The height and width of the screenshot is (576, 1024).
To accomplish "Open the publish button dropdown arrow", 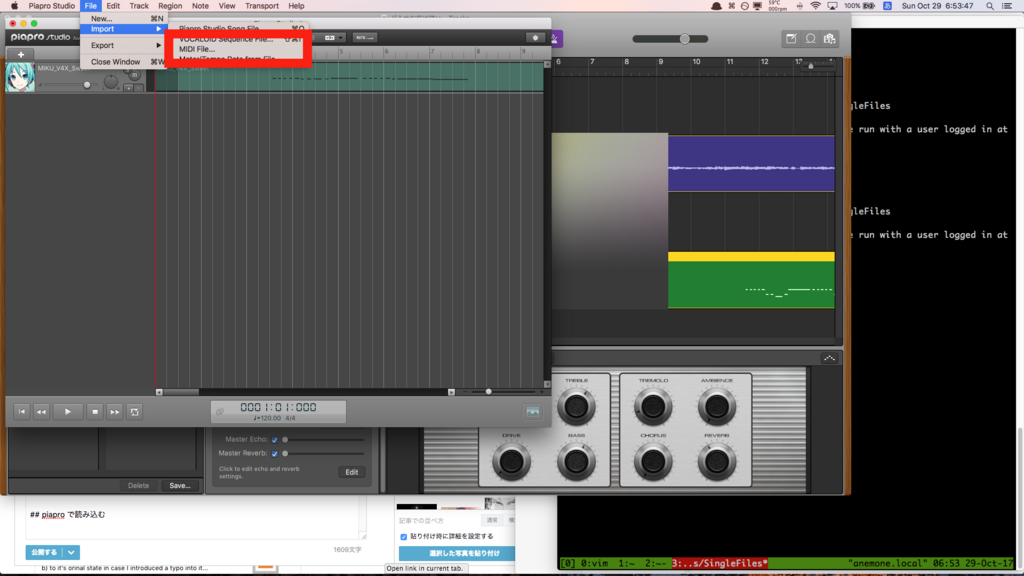I will click(x=71, y=552).
